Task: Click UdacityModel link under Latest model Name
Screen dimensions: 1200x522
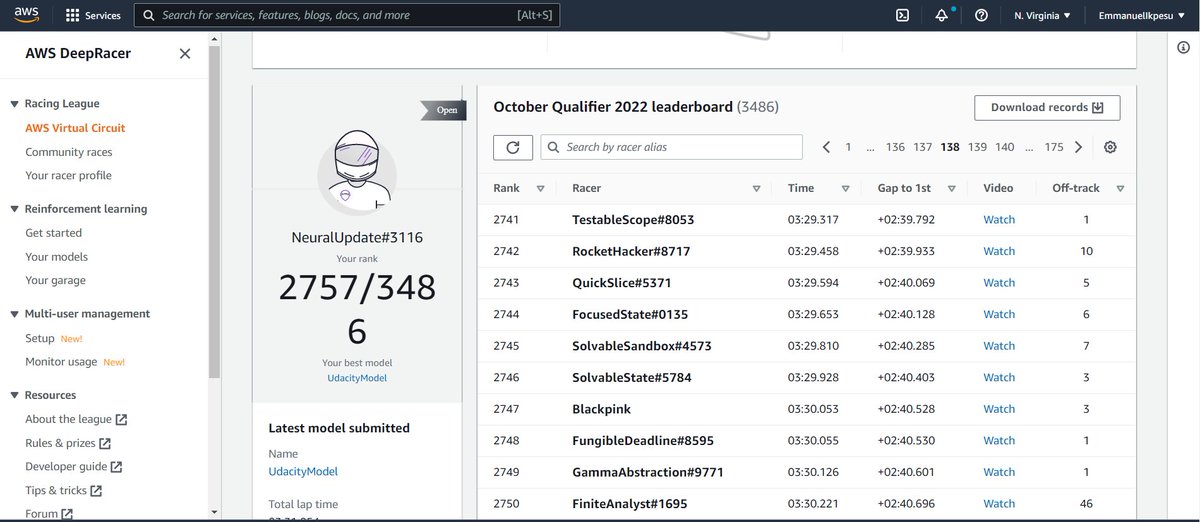Action: pos(303,471)
